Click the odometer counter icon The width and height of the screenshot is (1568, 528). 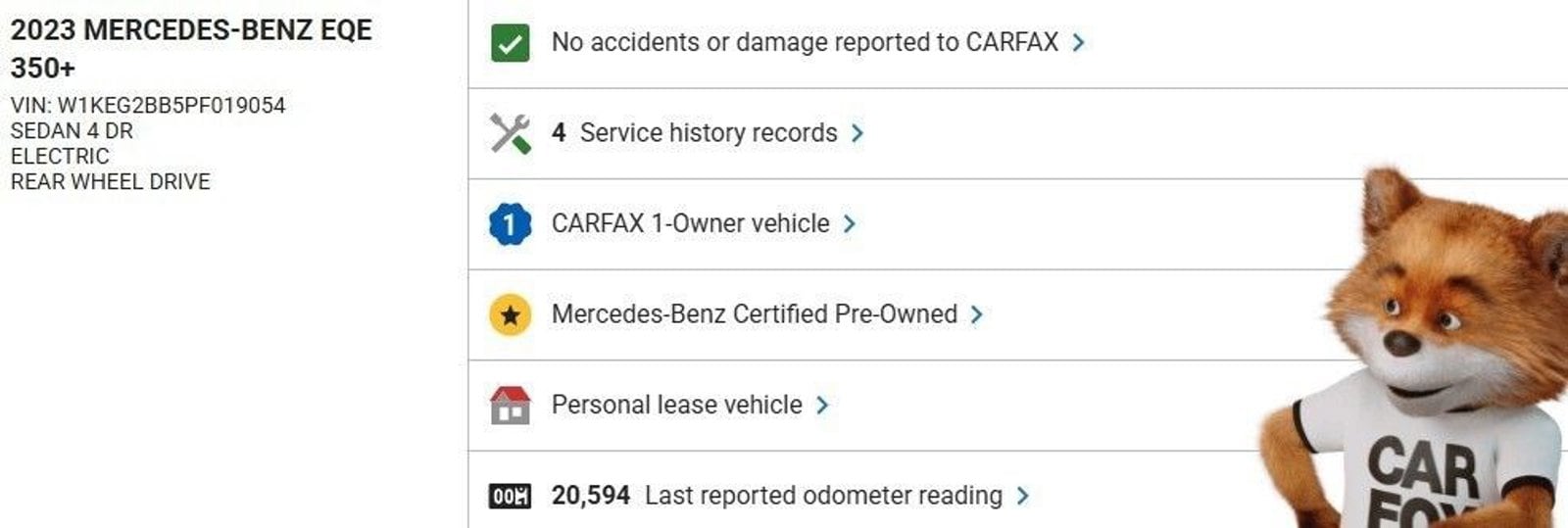510,496
